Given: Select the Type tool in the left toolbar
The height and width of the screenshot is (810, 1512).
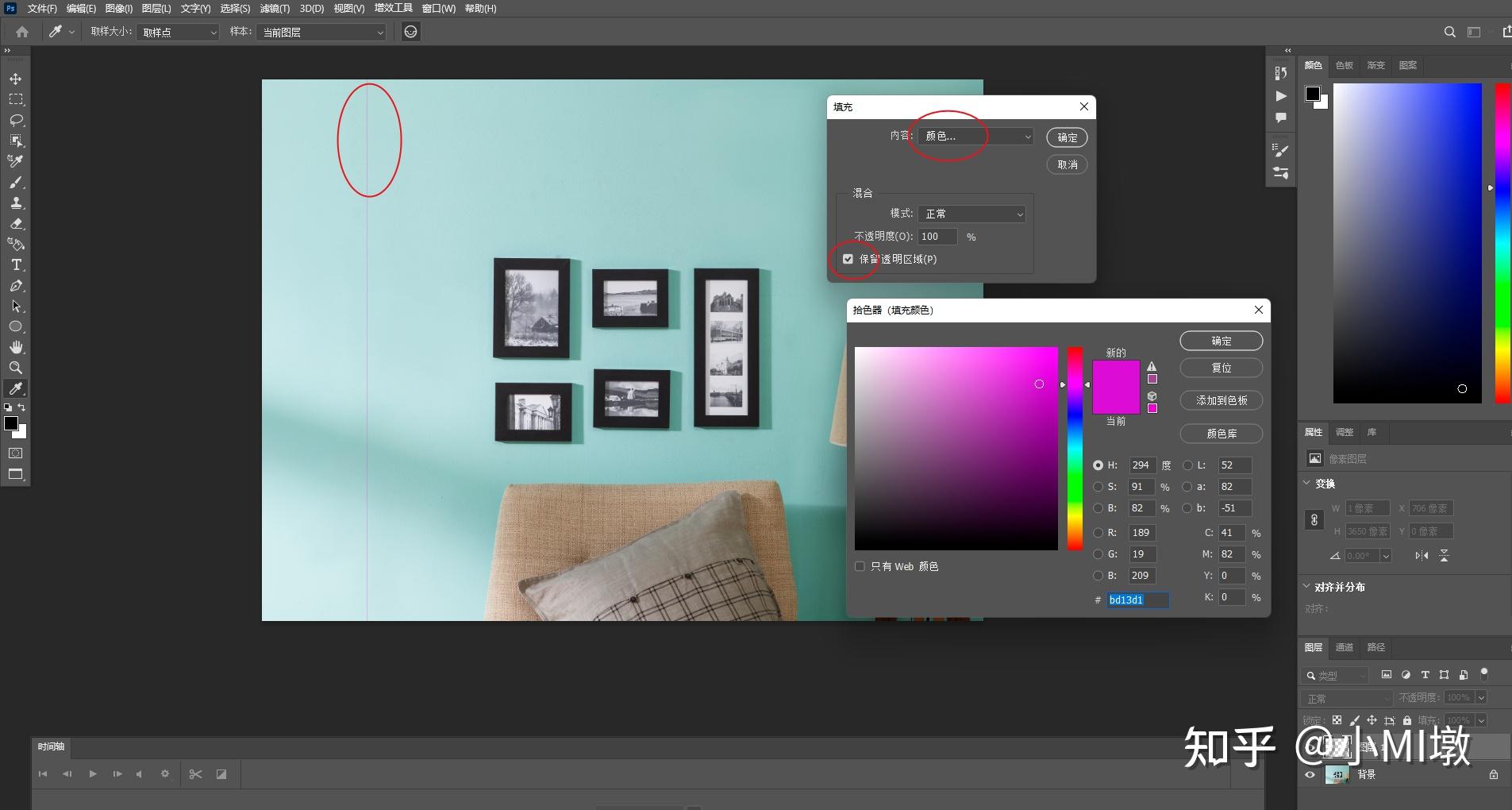Looking at the screenshot, I should pos(16,265).
